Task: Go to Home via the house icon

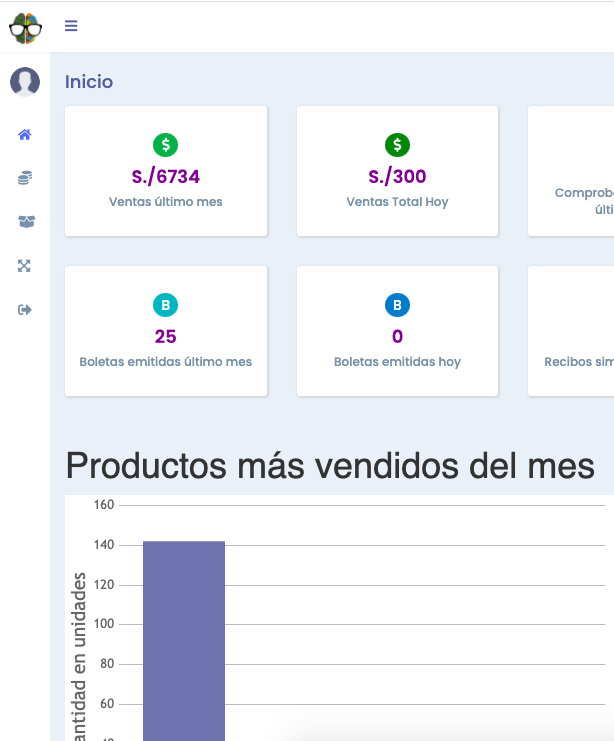Action: click(25, 134)
